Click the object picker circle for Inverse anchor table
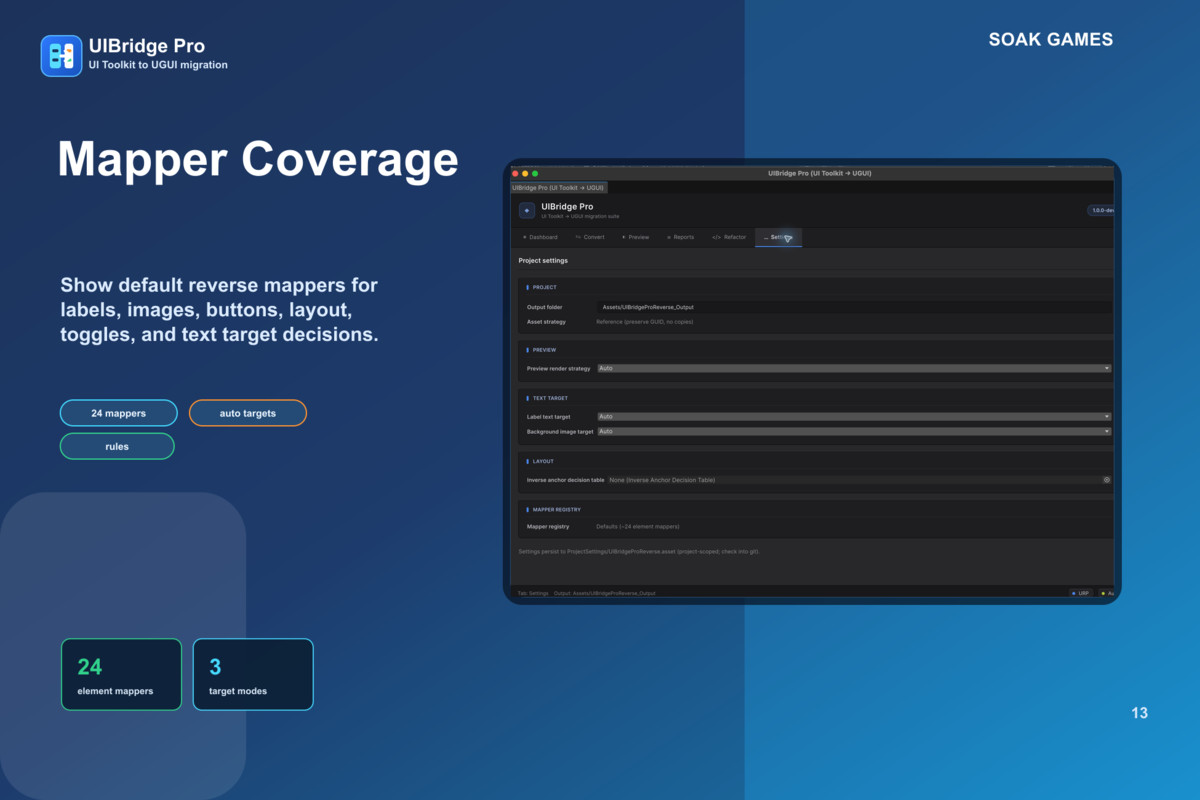 pyautogui.click(x=1107, y=480)
